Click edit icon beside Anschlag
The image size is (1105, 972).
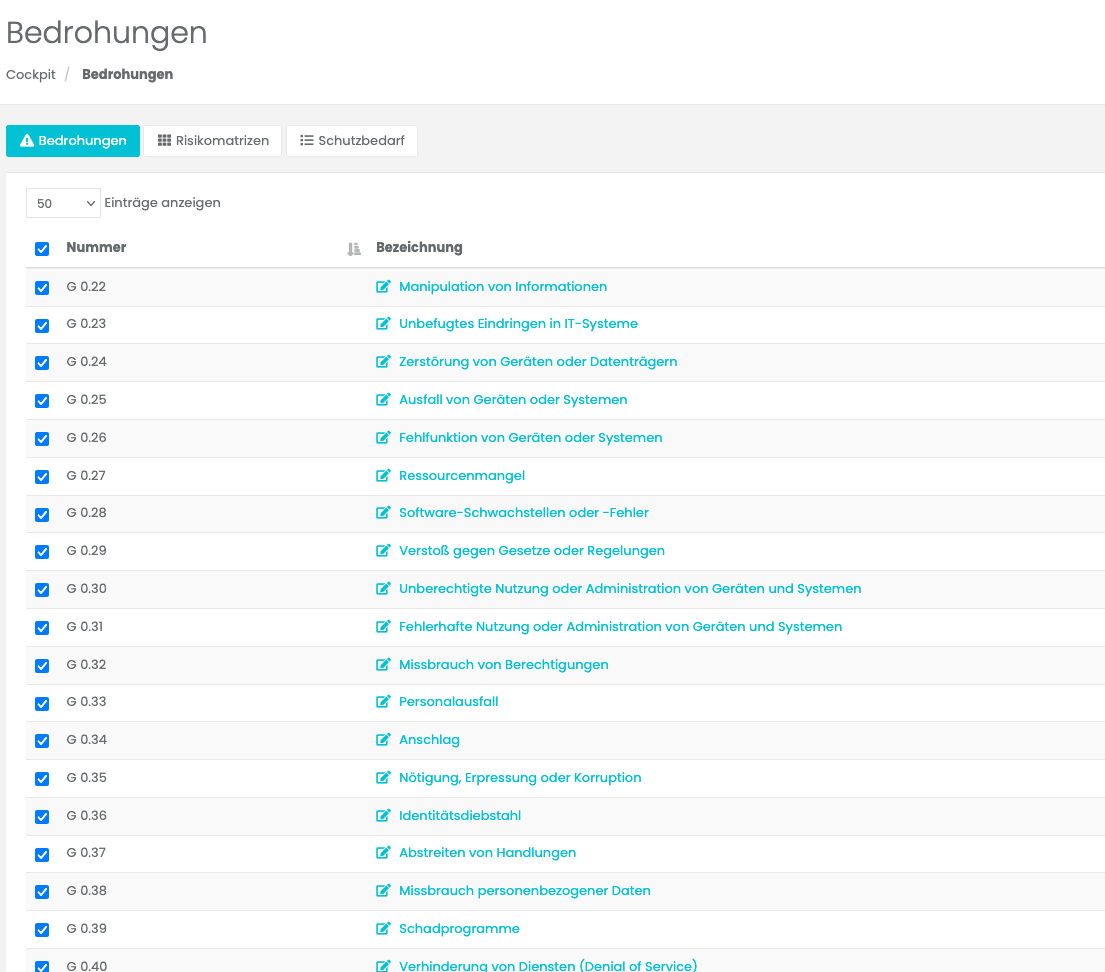click(x=383, y=739)
